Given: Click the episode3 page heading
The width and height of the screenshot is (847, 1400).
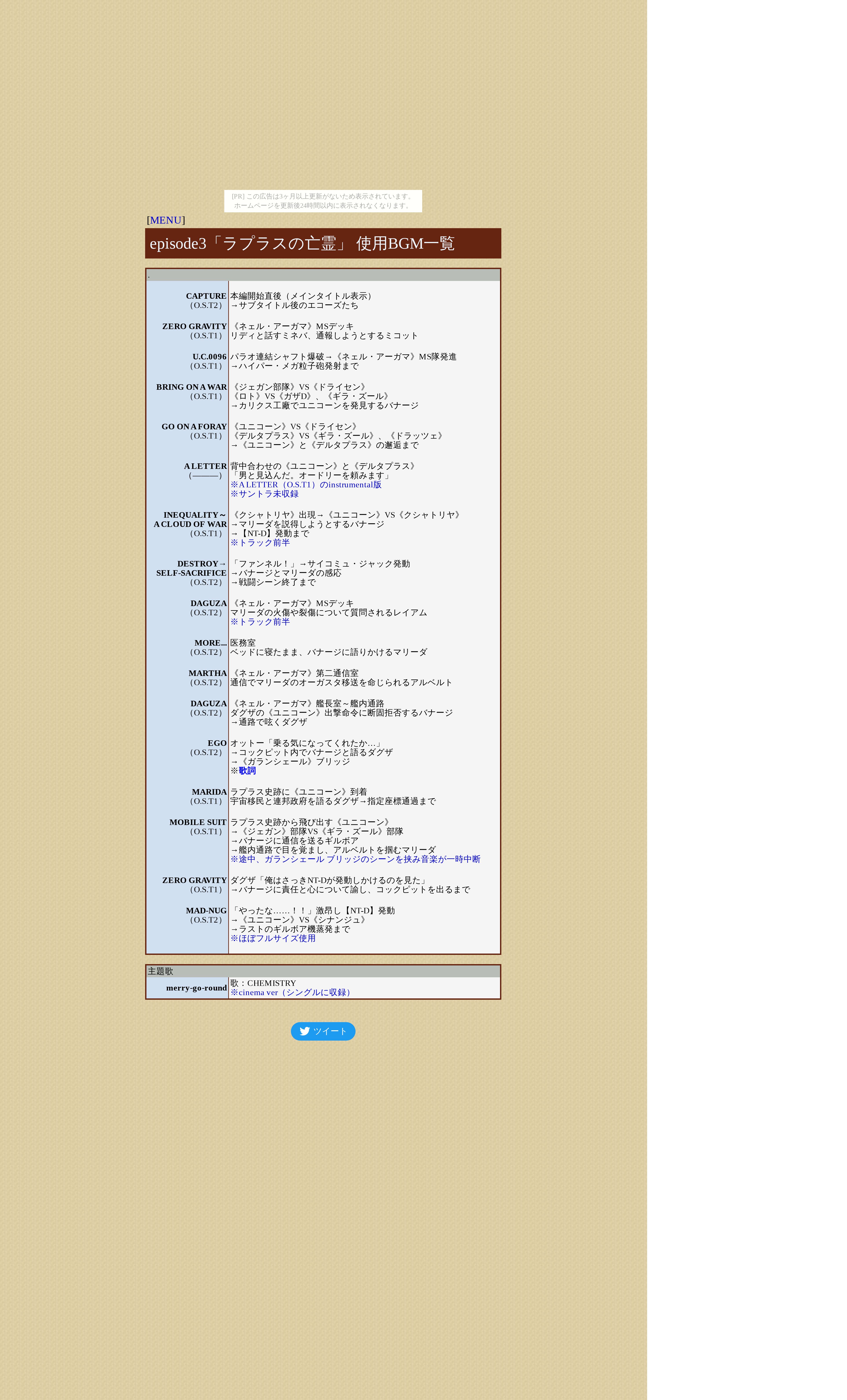Looking at the screenshot, I should (323, 243).
